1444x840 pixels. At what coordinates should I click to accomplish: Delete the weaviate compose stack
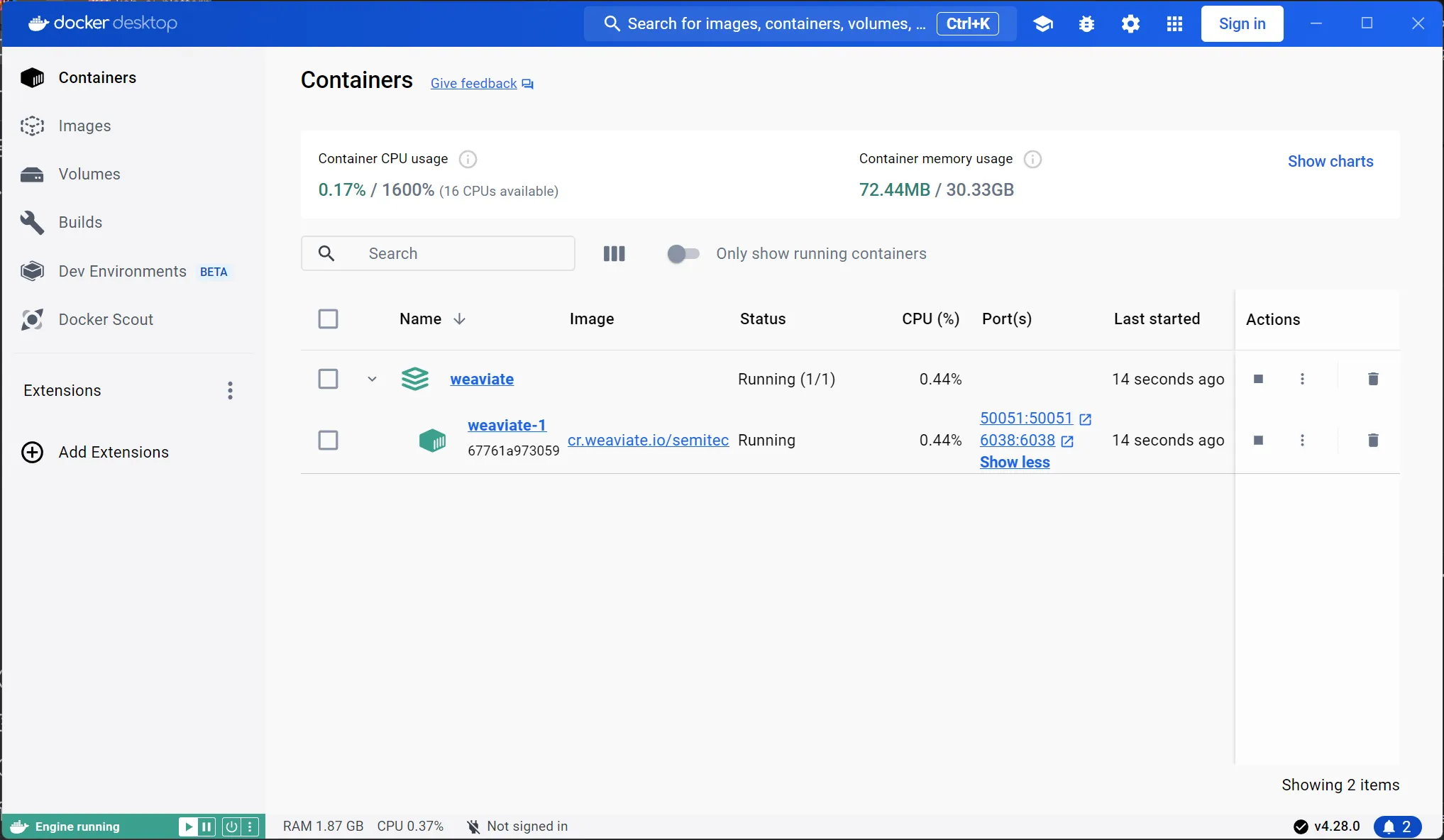point(1372,379)
